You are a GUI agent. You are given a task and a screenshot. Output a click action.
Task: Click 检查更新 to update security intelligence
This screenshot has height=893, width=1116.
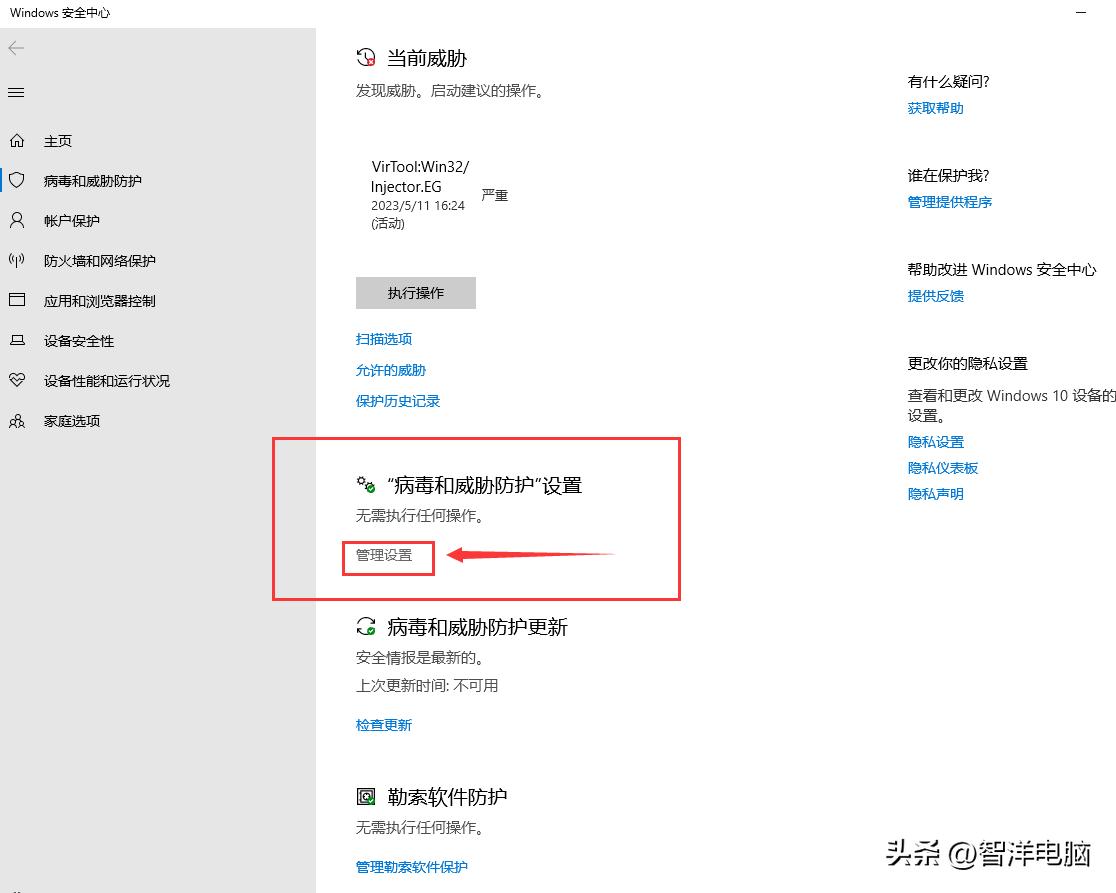pos(383,724)
